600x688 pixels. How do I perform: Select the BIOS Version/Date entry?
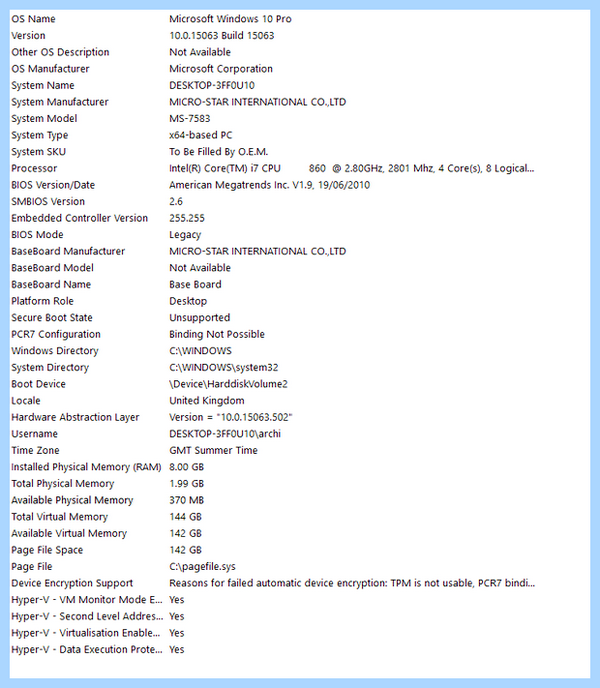tap(300, 185)
